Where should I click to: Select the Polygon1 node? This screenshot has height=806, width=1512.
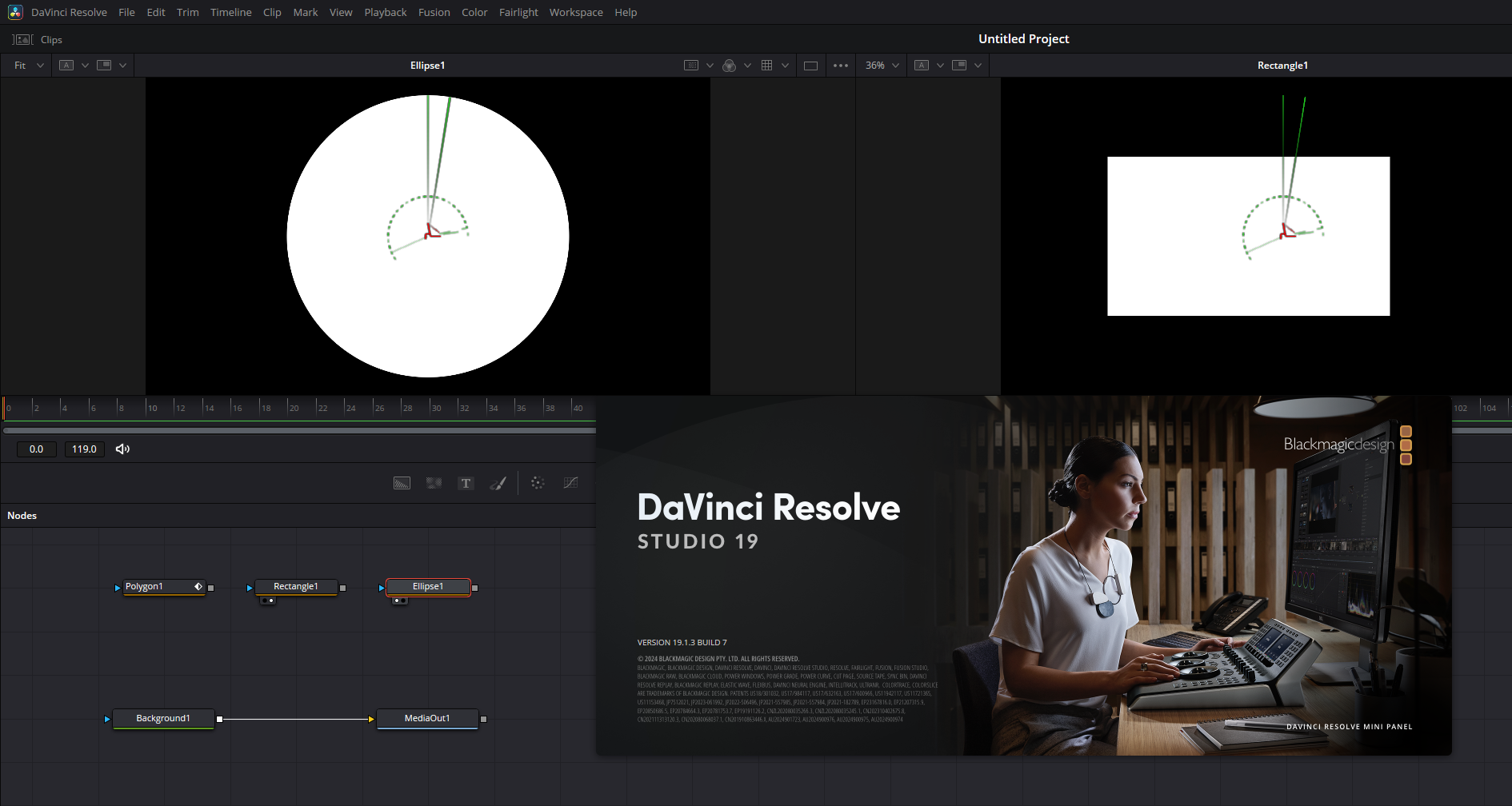[164, 587]
